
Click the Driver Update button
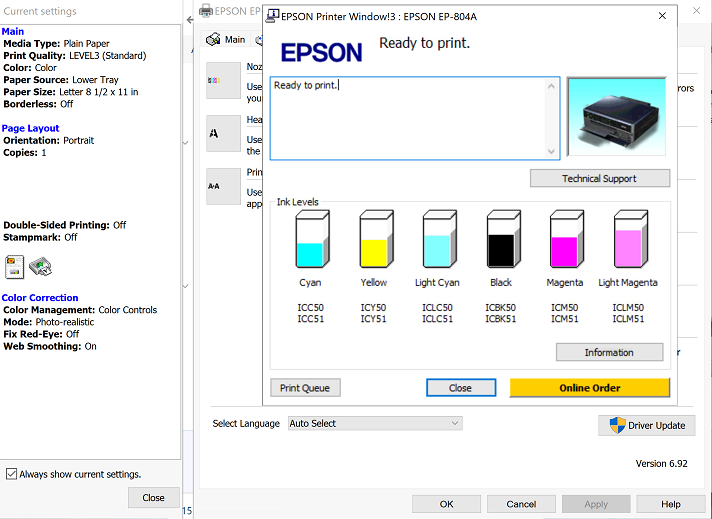[647, 425]
